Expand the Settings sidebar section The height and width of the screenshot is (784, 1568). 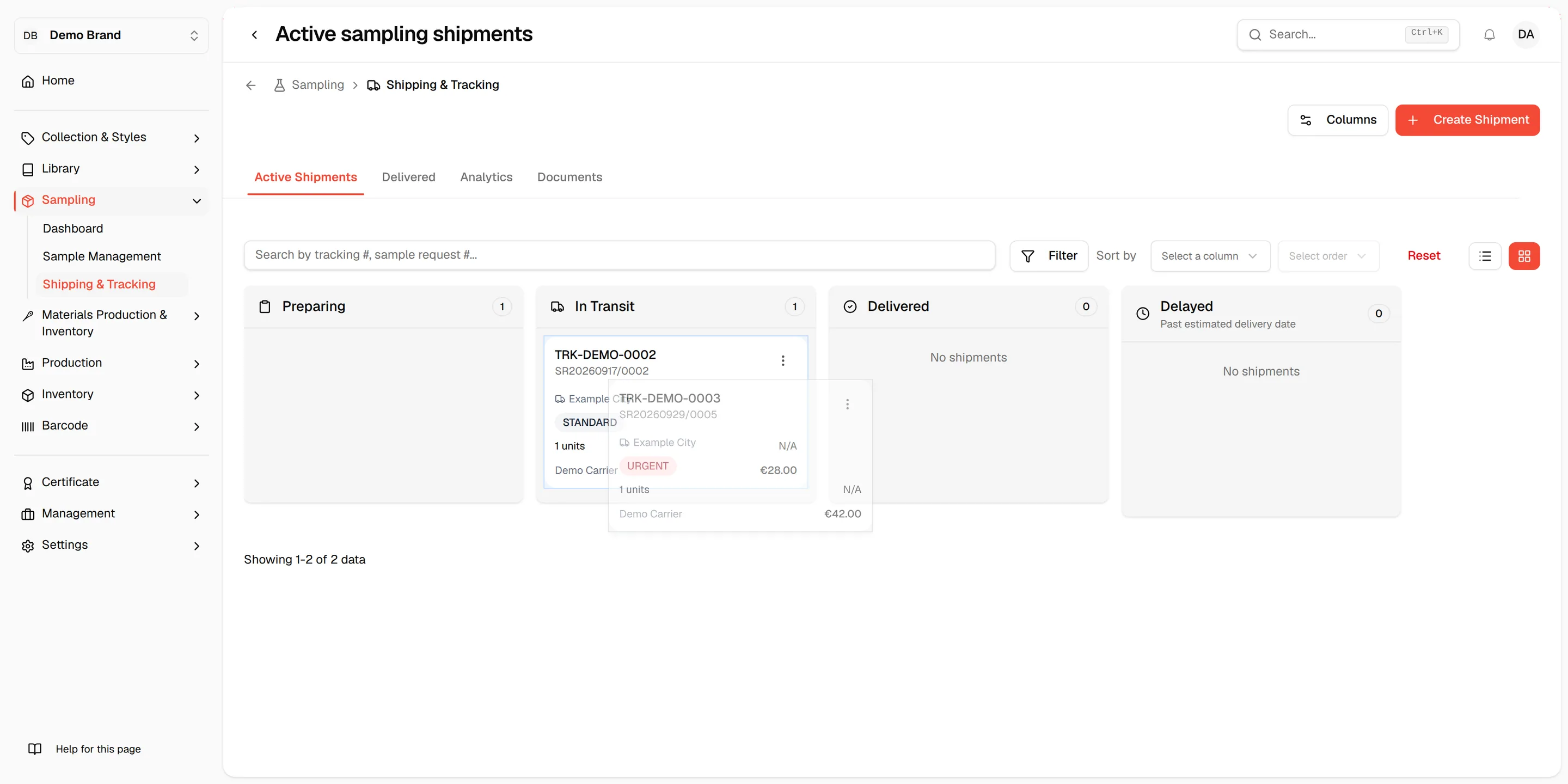tap(111, 546)
